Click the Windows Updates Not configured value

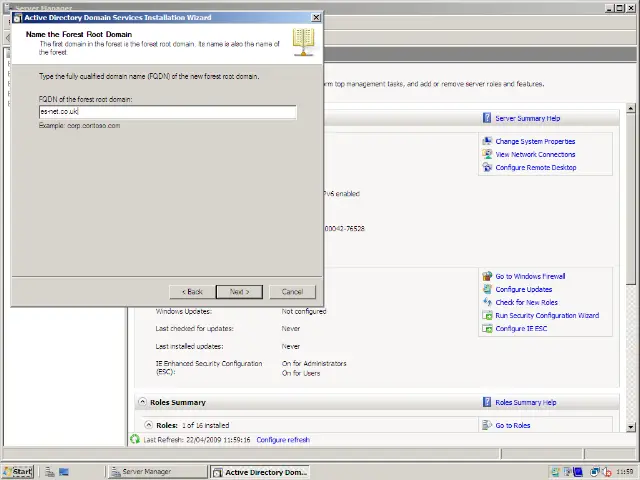tap(304, 311)
